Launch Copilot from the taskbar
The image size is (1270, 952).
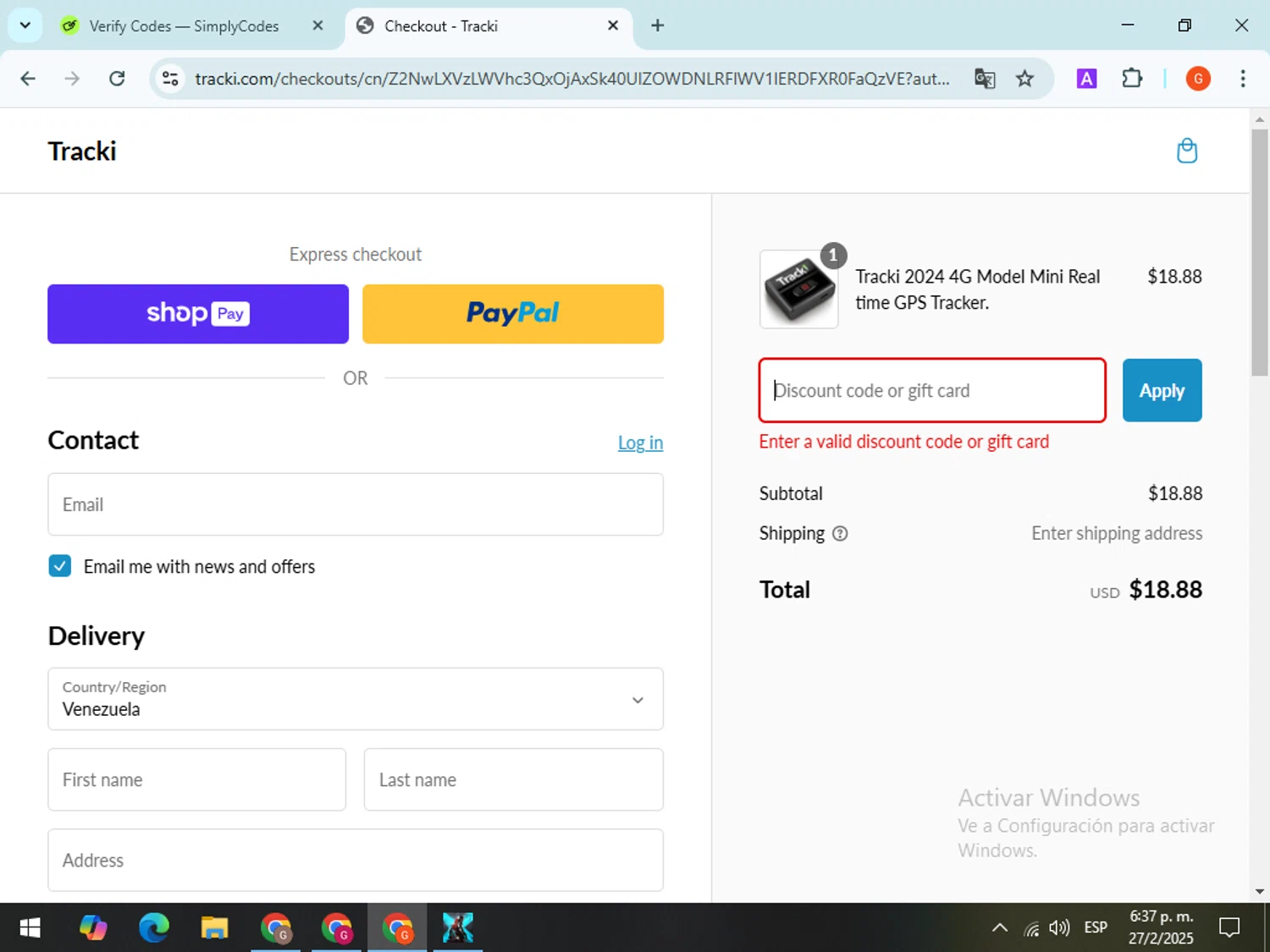[x=93, y=928]
